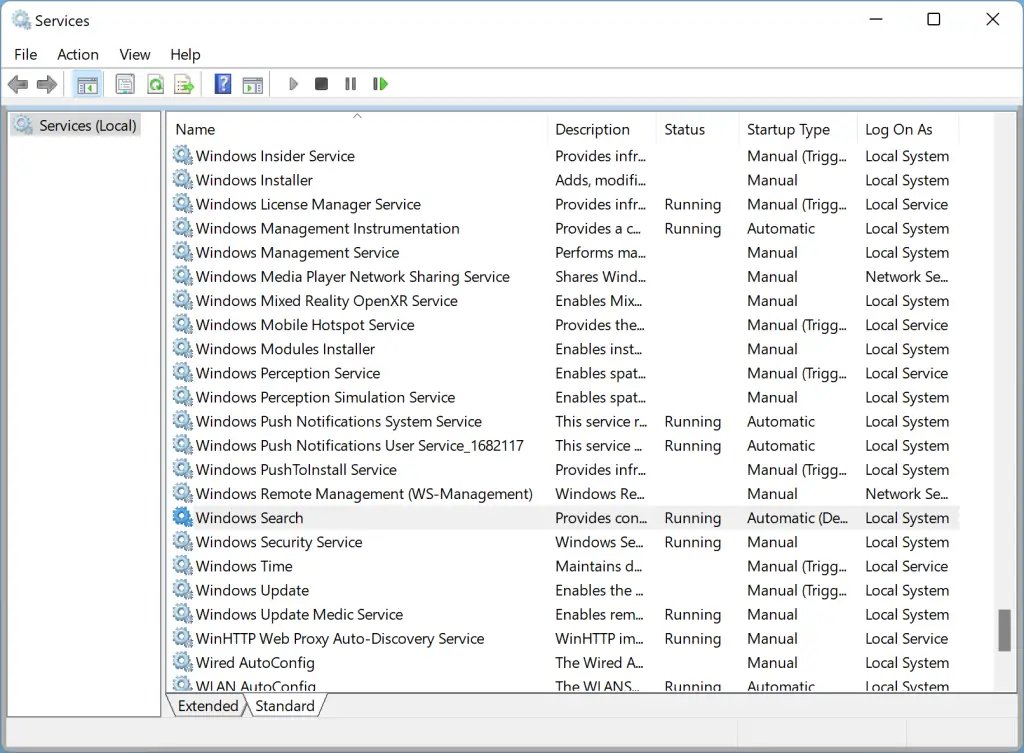This screenshot has height=753, width=1024.
Task: Click gear icon beside Windows Modules Installer
Action: [x=183, y=349]
